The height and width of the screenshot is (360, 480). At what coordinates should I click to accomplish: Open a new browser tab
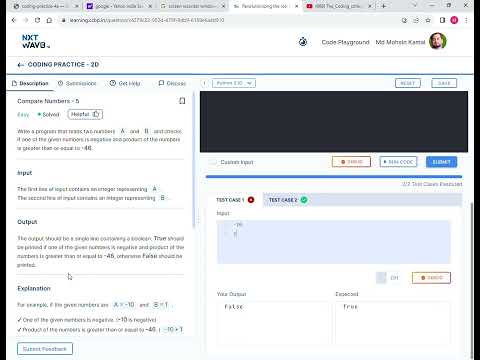[x=384, y=6]
